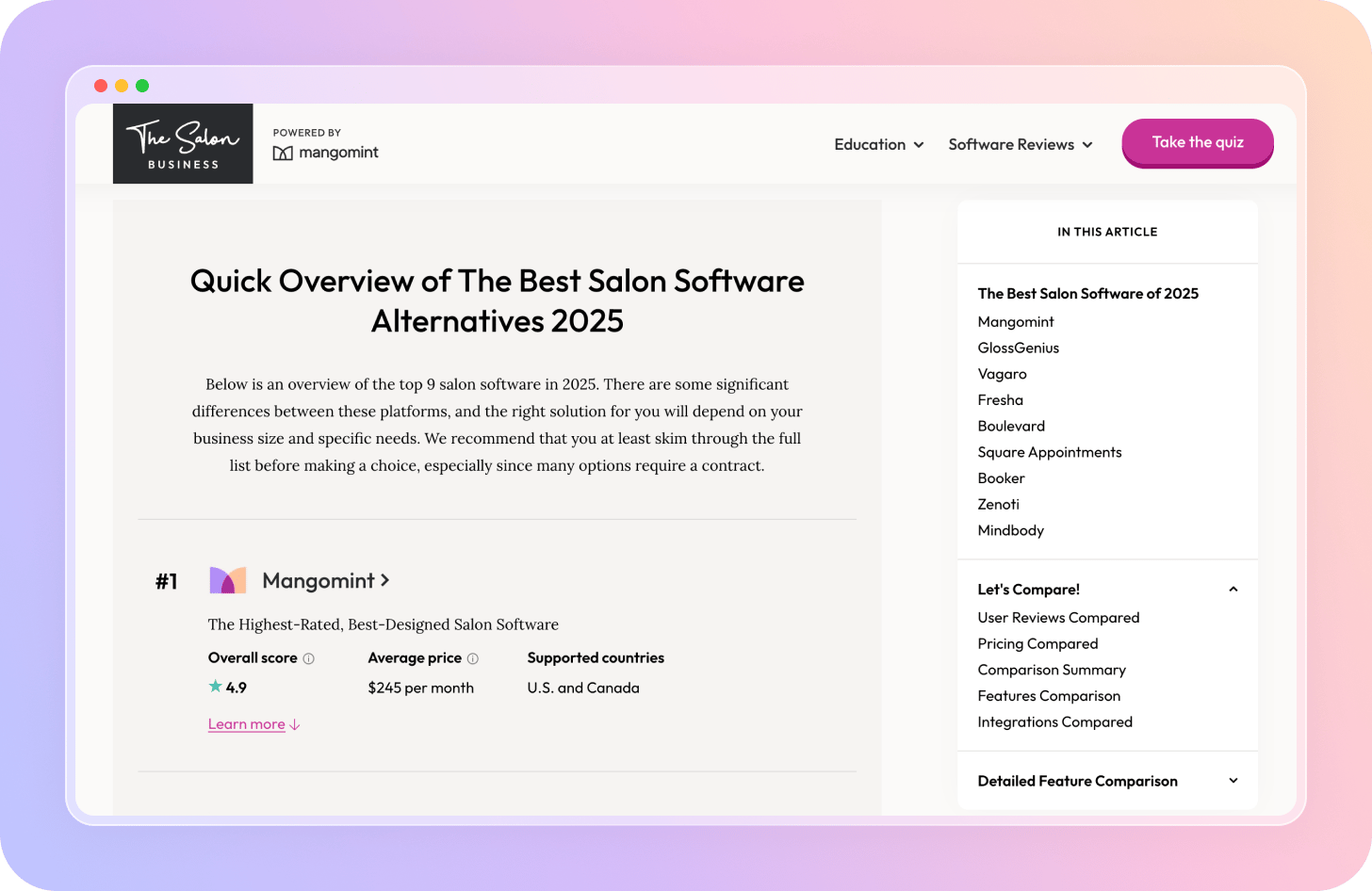The width and height of the screenshot is (1372, 891).
Task: Click the $245 per month price
Action: pos(421,688)
